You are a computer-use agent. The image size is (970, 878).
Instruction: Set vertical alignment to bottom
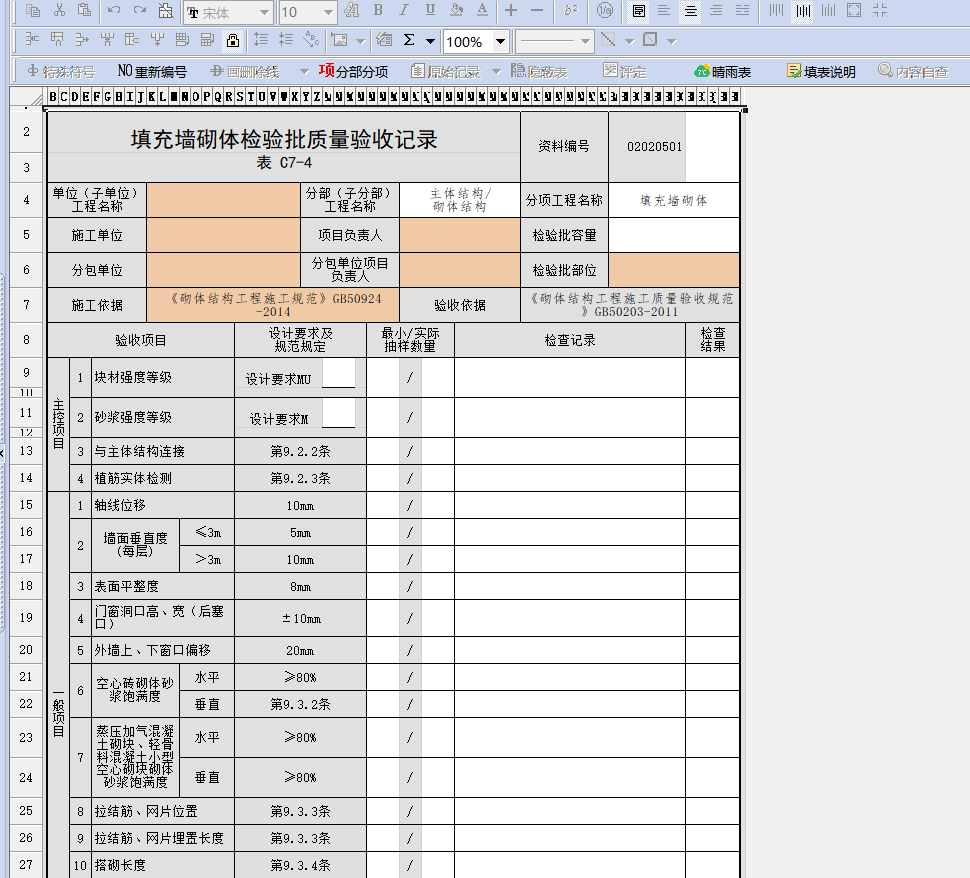pos(828,11)
